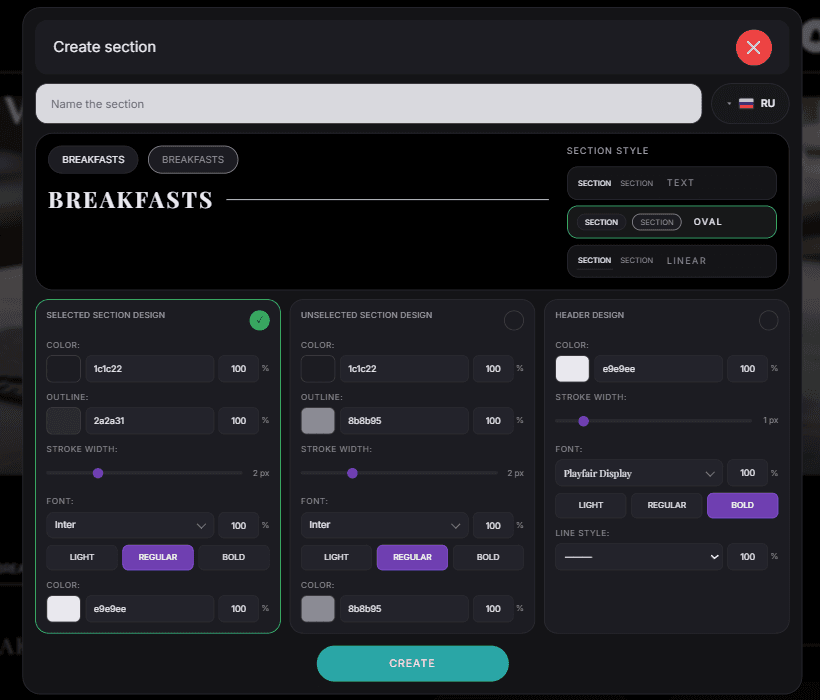Image resolution: width=820 pixels, height=700 pixels.
Task: Set Unselected Section font weight to LIGHT
Action: pyautogui.click(x=336, y=557)
